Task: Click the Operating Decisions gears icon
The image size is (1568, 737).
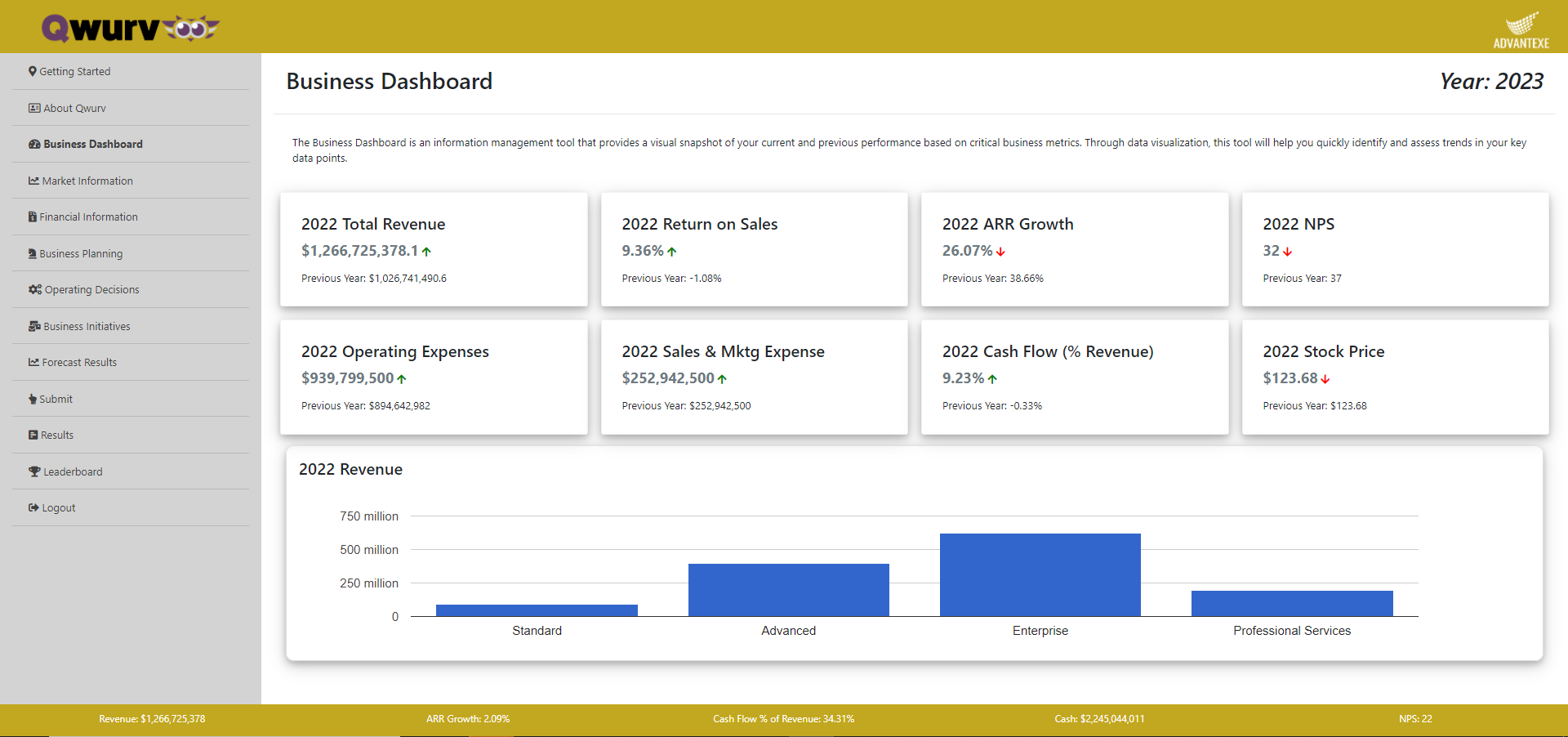Action: (35, 289)
